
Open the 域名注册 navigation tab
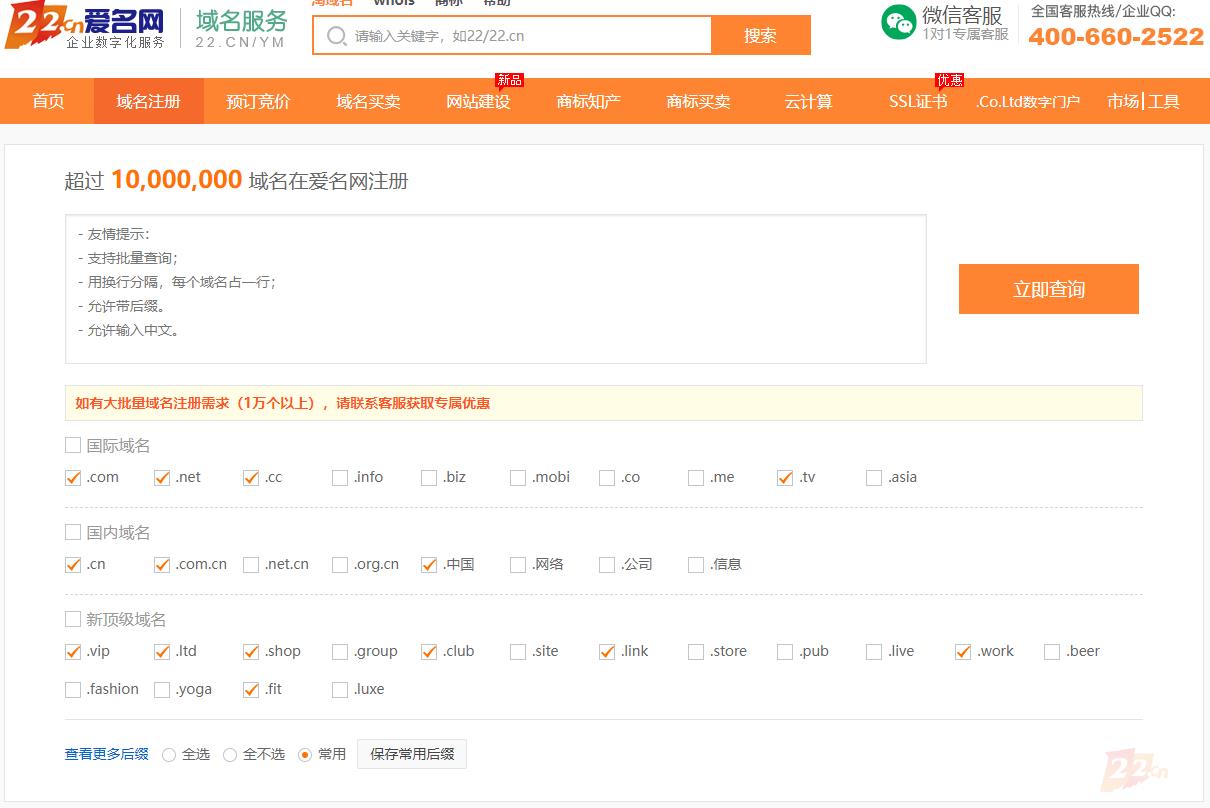point(148,101)
